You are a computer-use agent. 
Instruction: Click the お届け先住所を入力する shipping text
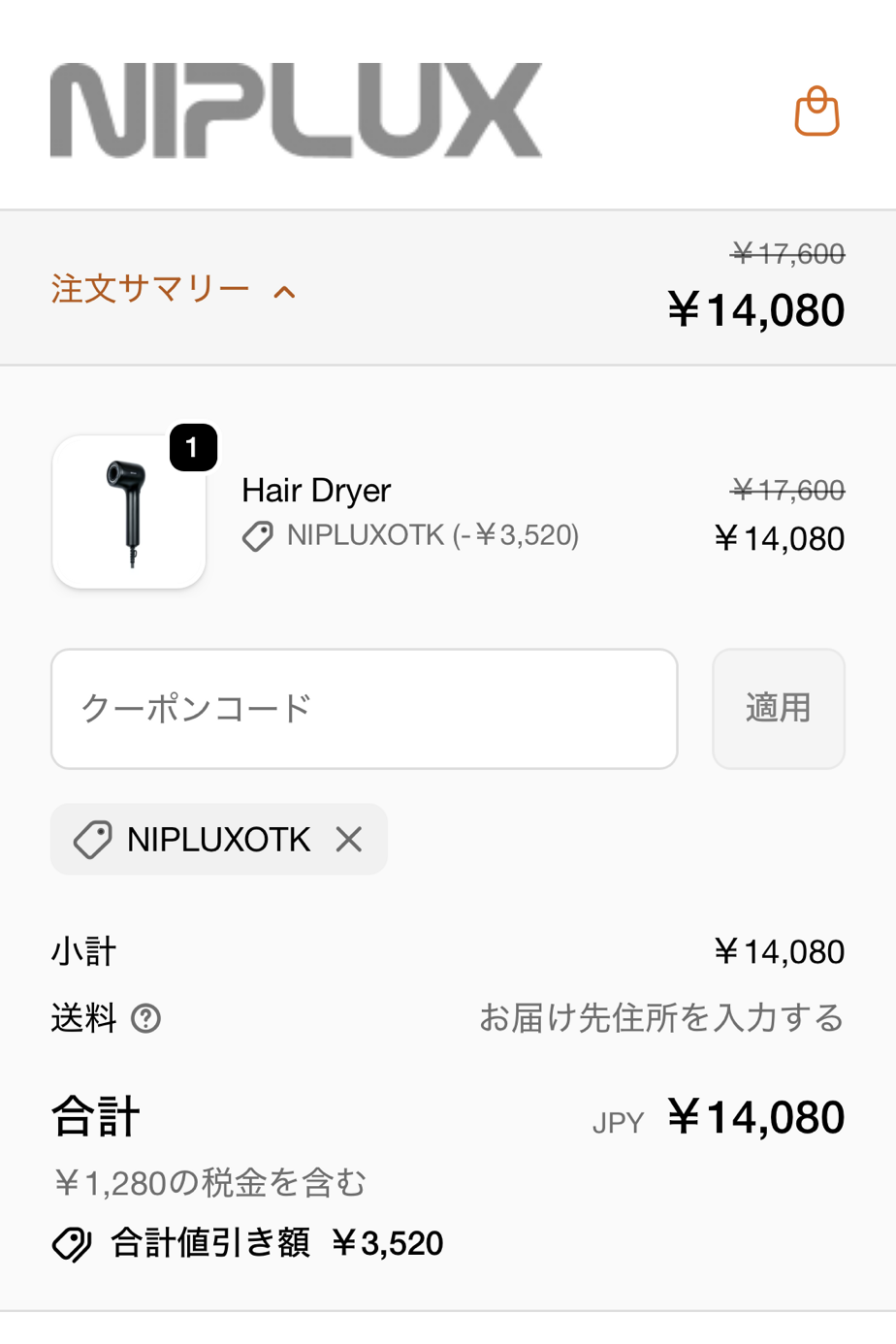tap(661, 1018)
